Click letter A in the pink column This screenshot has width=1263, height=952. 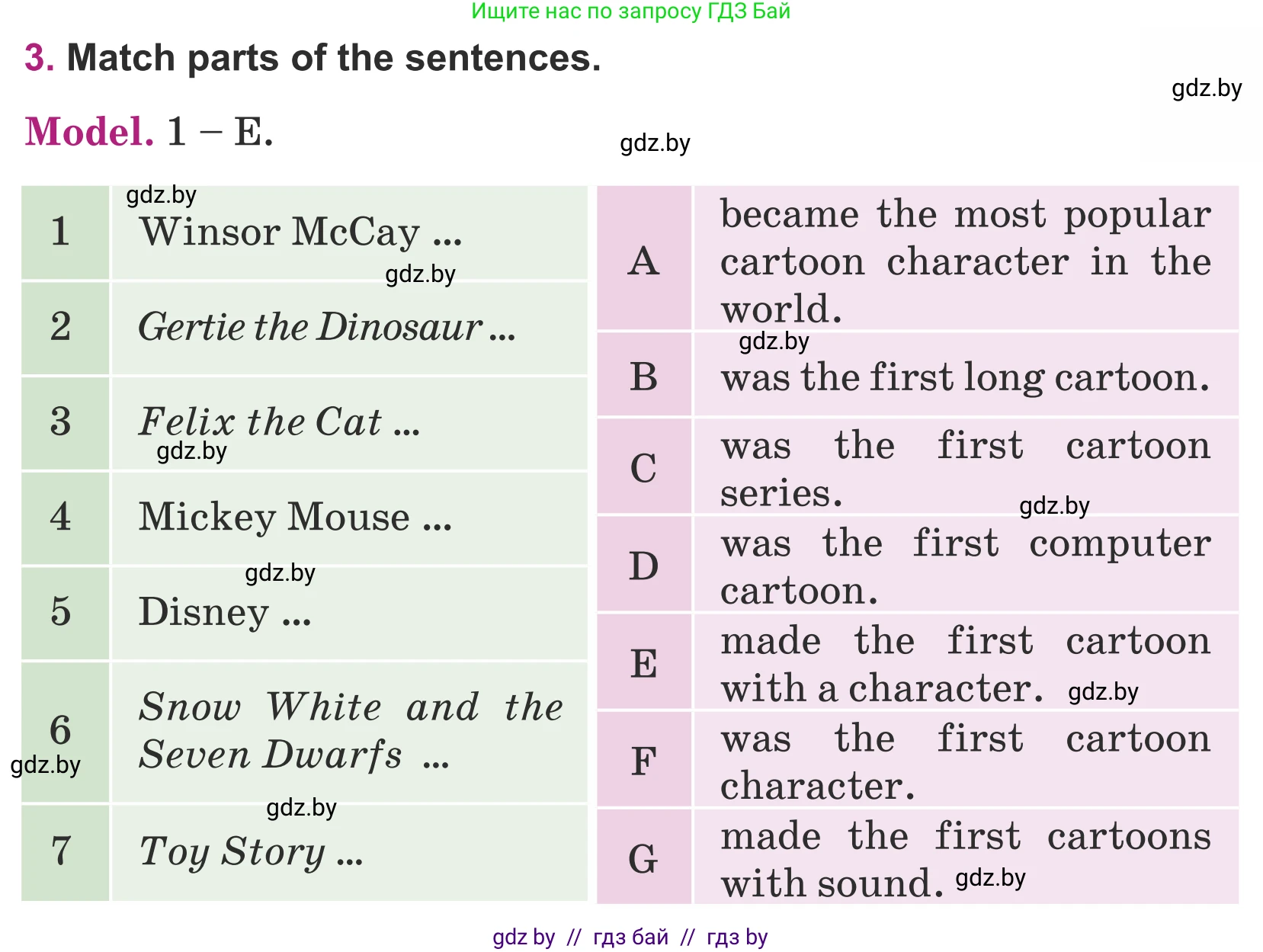pyautogui.click(x=644, y=261)
